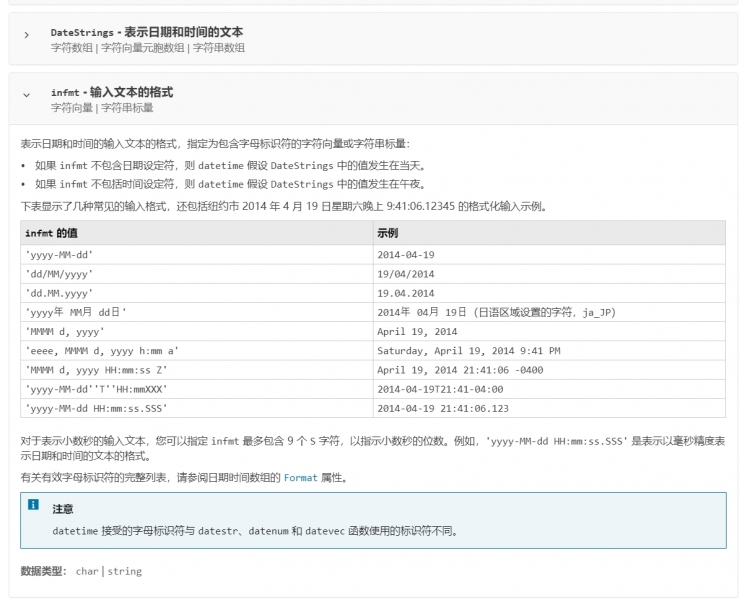Click the infmt 输入文本的格式 heading
Image resolution: width=742 pixels, height=600 pixels.
click(x=111, y=92)
